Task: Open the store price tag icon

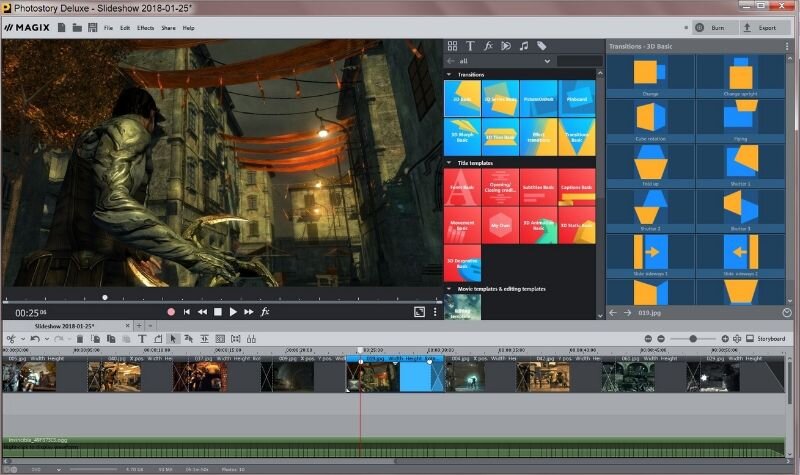Action: [541, 46]
